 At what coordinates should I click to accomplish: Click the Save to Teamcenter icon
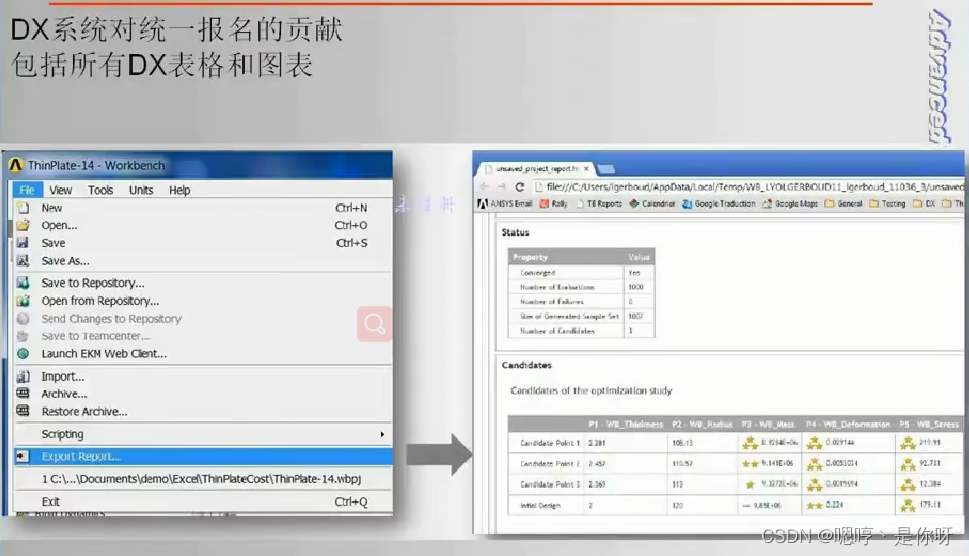pos(23,336)
